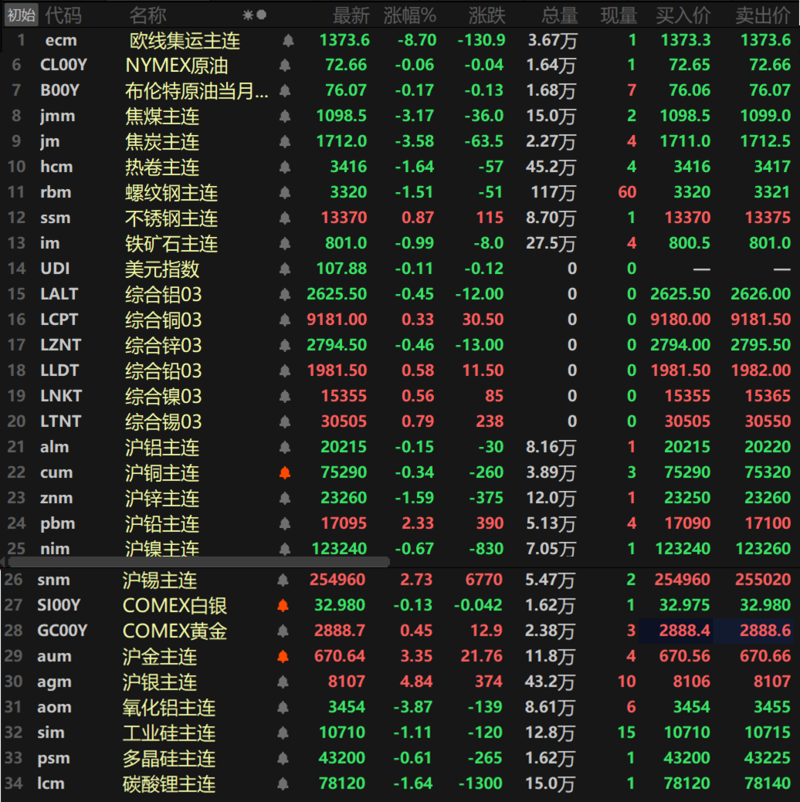Click the bell icon for 综合铜03
800x802 pixels.
point(285,320)
